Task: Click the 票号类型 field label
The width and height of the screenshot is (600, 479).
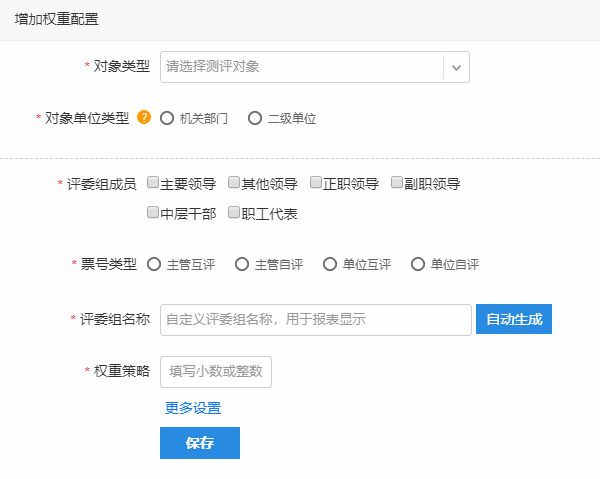Action: pyautogui.click(x=109, y=264)
